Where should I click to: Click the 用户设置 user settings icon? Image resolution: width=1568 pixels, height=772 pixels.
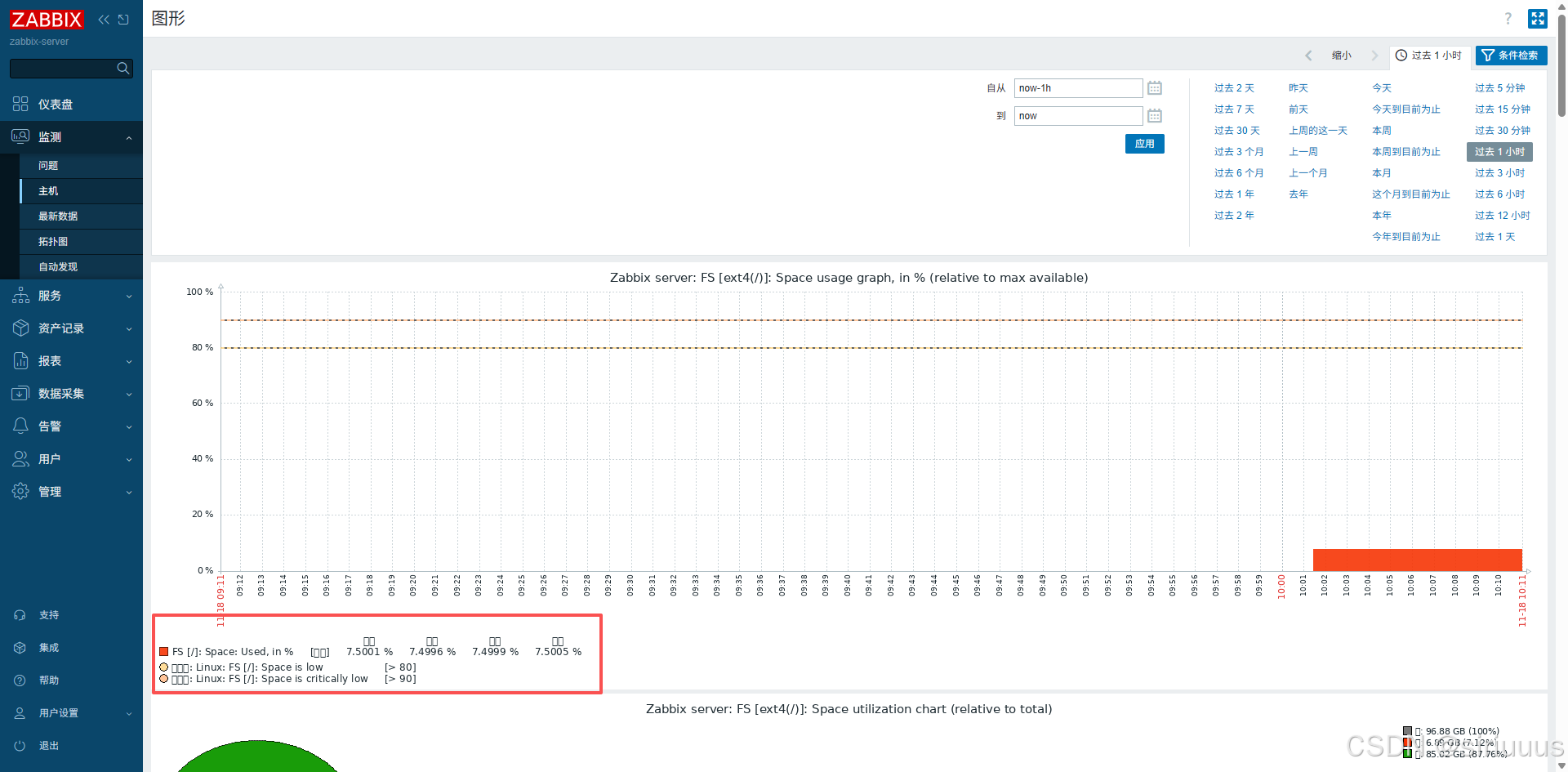tap(20, 713)
